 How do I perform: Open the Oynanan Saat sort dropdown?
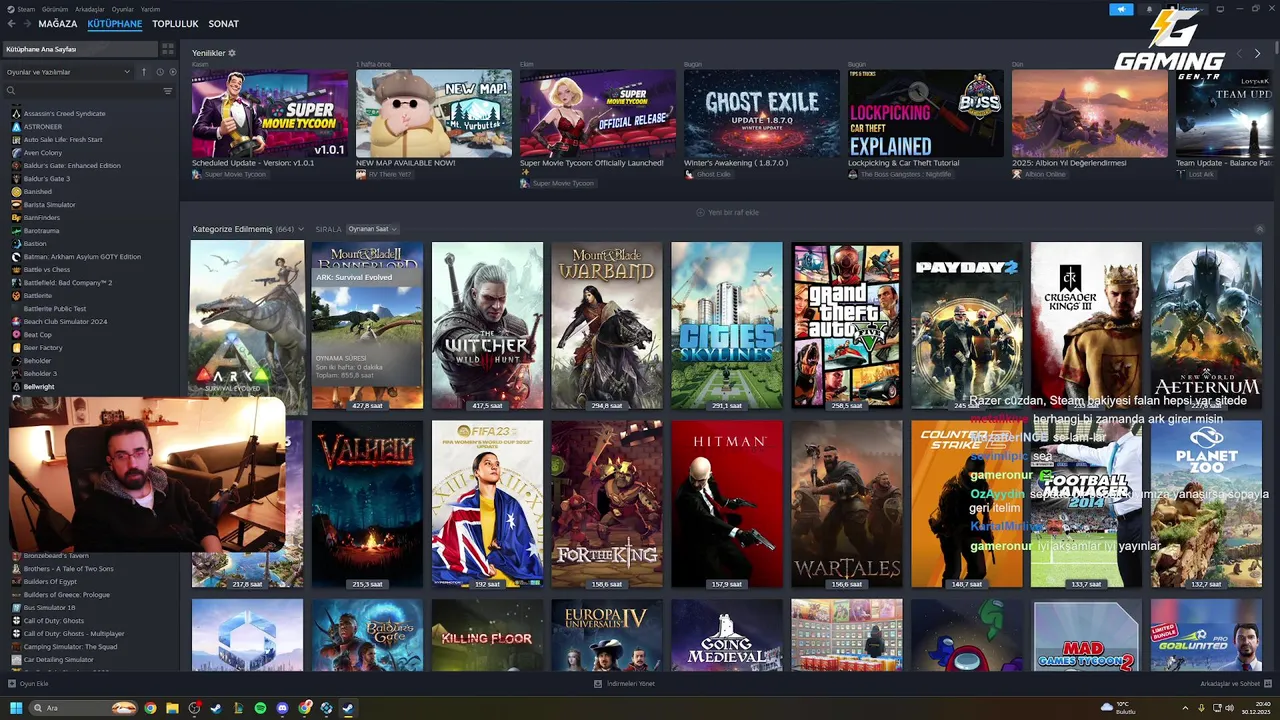(x=372, y=229)
